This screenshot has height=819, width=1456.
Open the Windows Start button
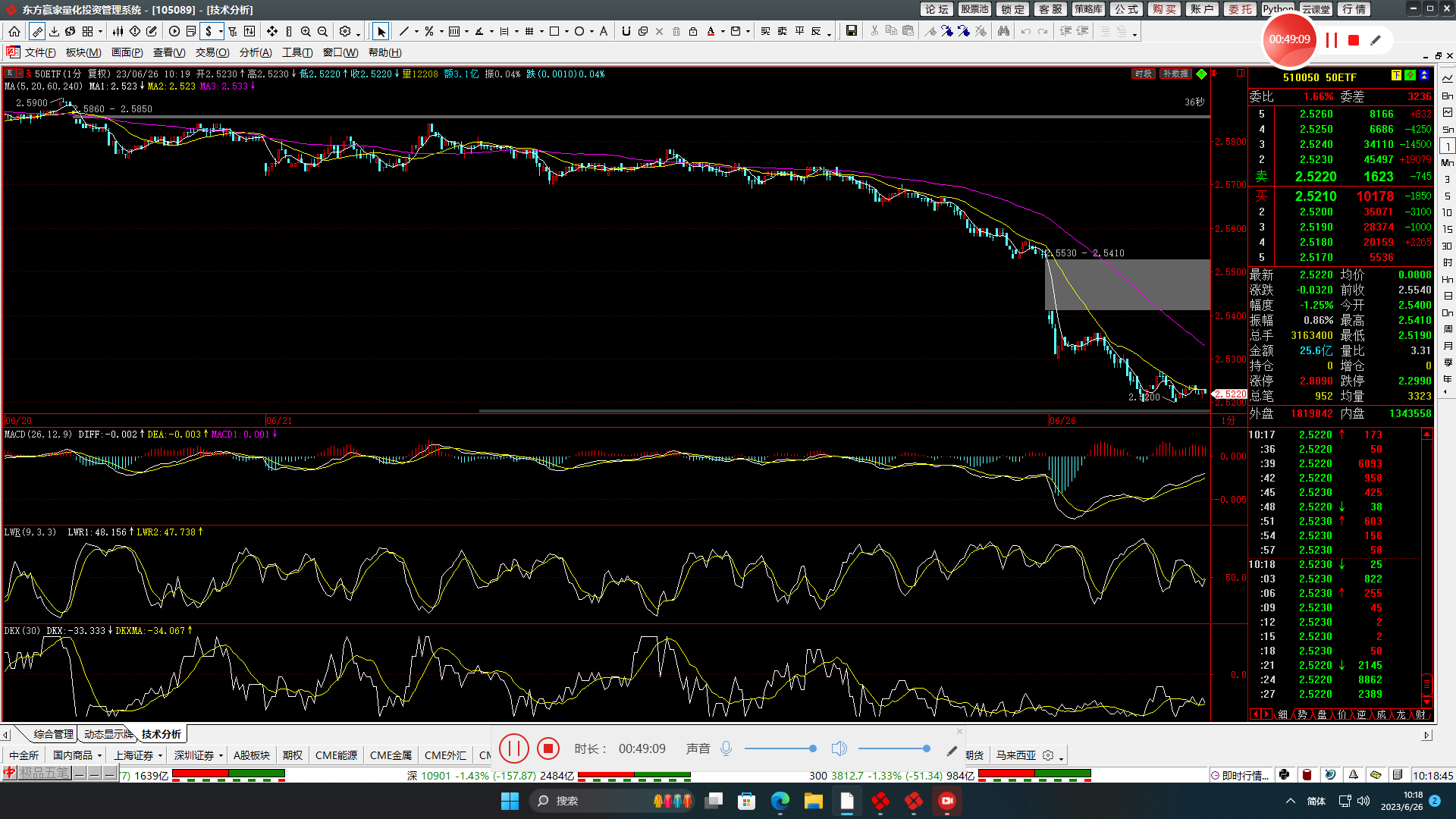(x=510, y=801)
